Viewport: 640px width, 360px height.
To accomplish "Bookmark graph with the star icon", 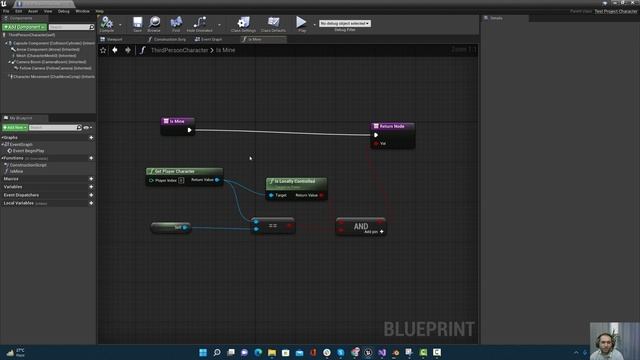I will 103,50.
